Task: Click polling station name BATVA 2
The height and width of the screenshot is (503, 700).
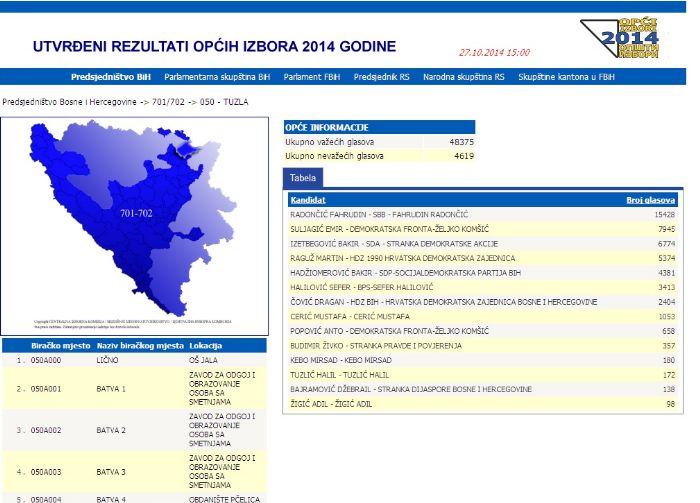Action: tap(111, 430)
